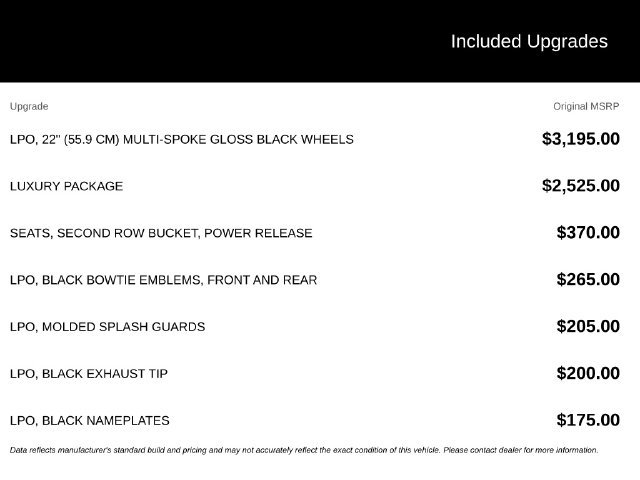Select LPO, Molded Splash Guards item
The height and width of the screenshot is (480, 640).
107,327
